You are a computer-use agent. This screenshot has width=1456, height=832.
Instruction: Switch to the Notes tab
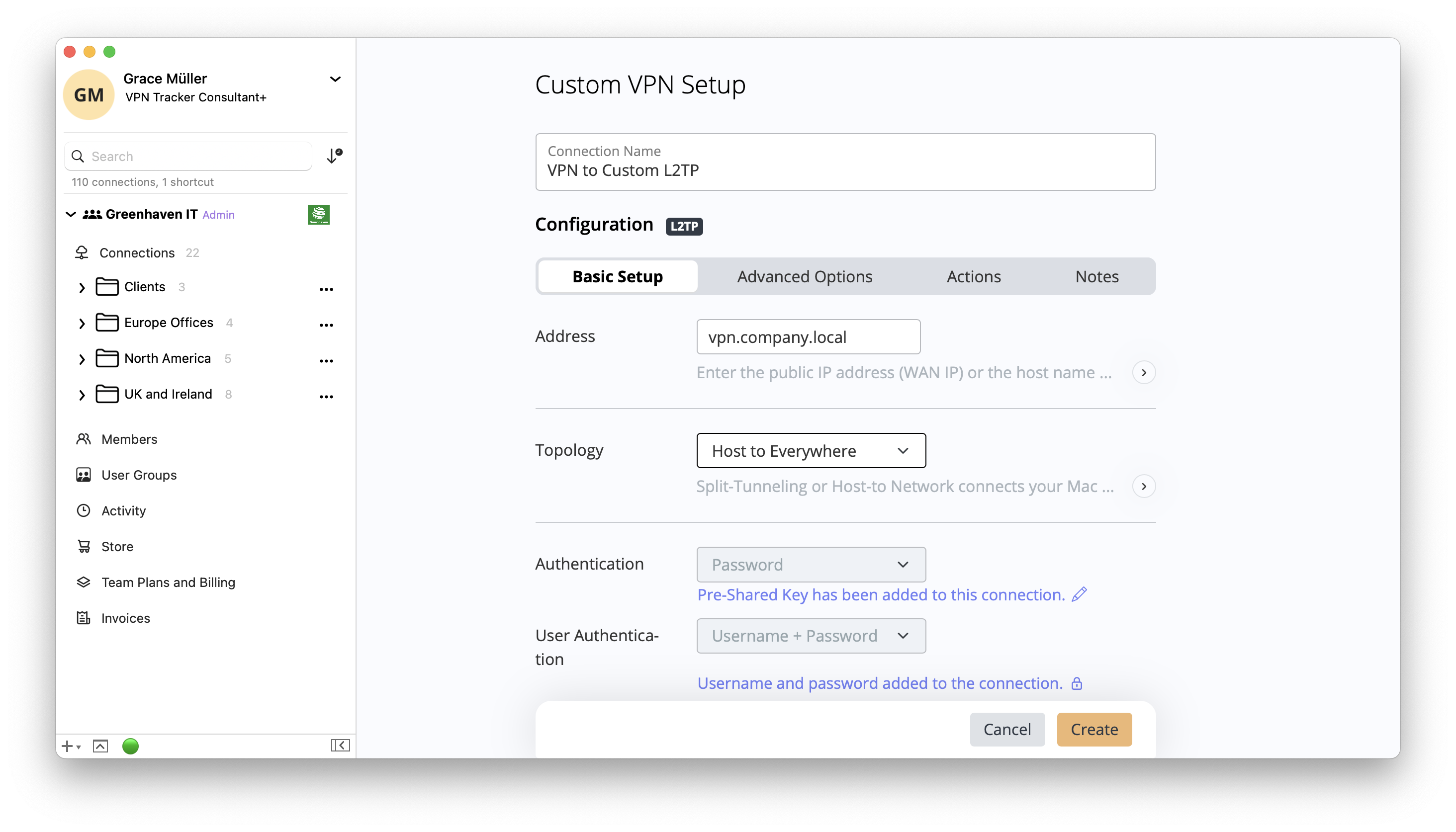coord(1096,276)
